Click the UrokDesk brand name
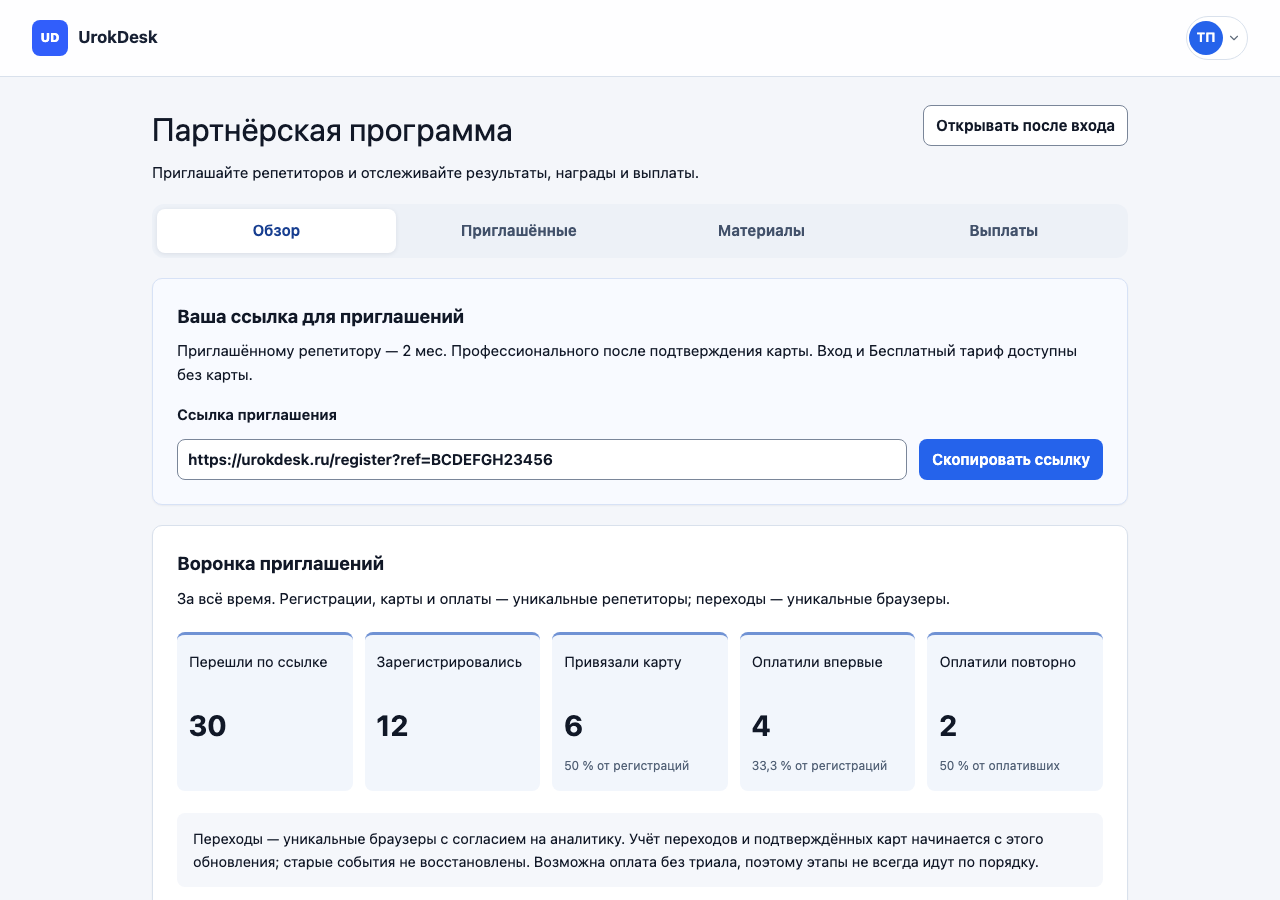 [x=118, y=38]
